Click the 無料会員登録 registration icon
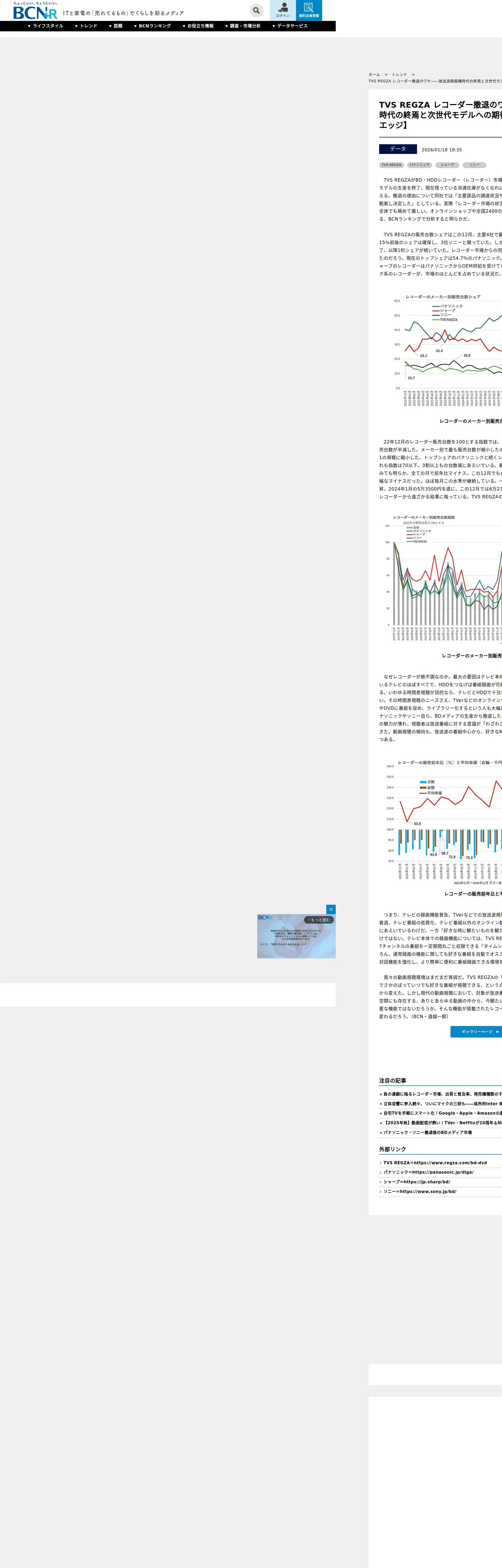 (x=309, y=10)
